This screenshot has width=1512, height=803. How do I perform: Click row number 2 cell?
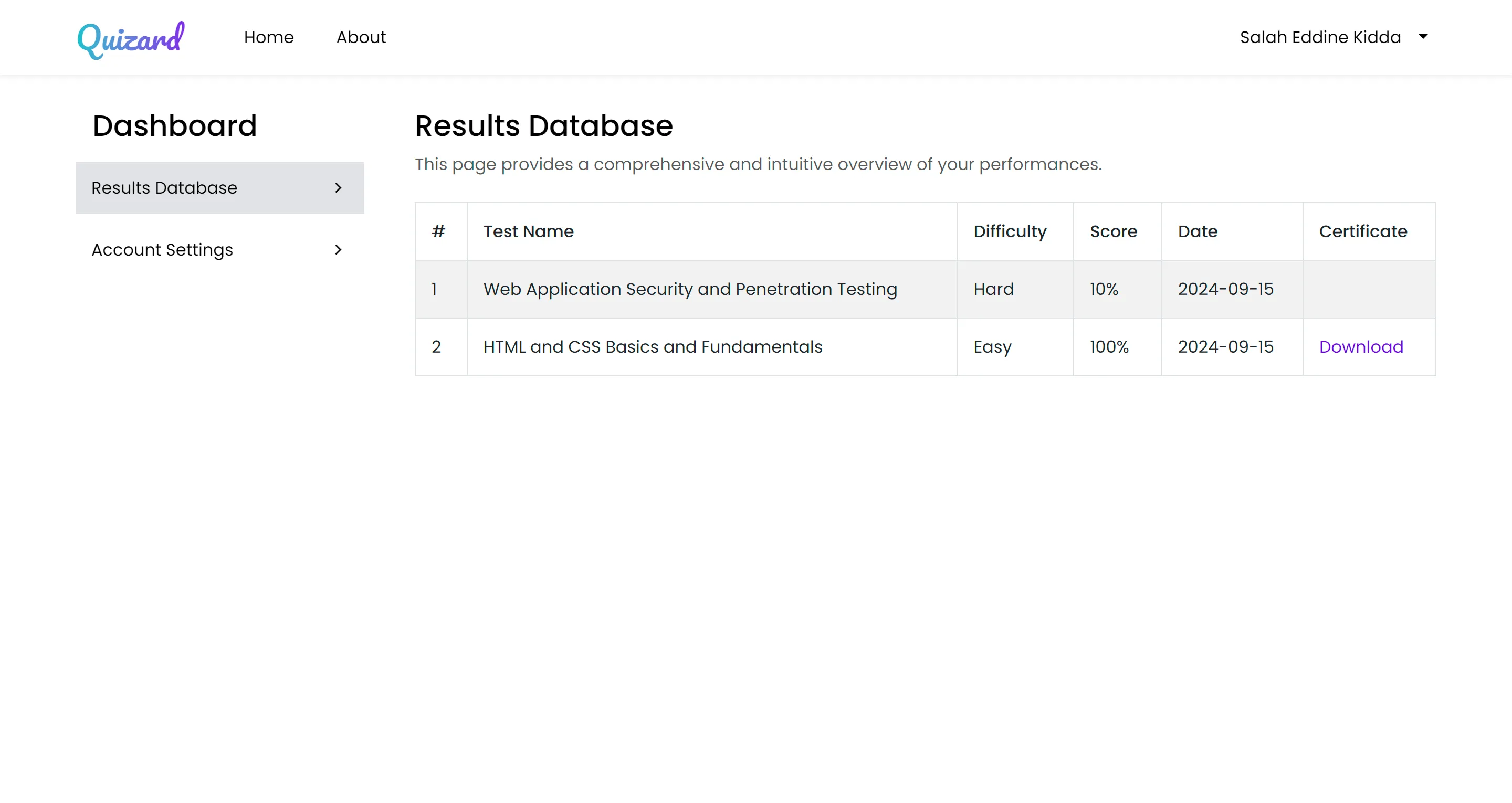click(441, 347)
